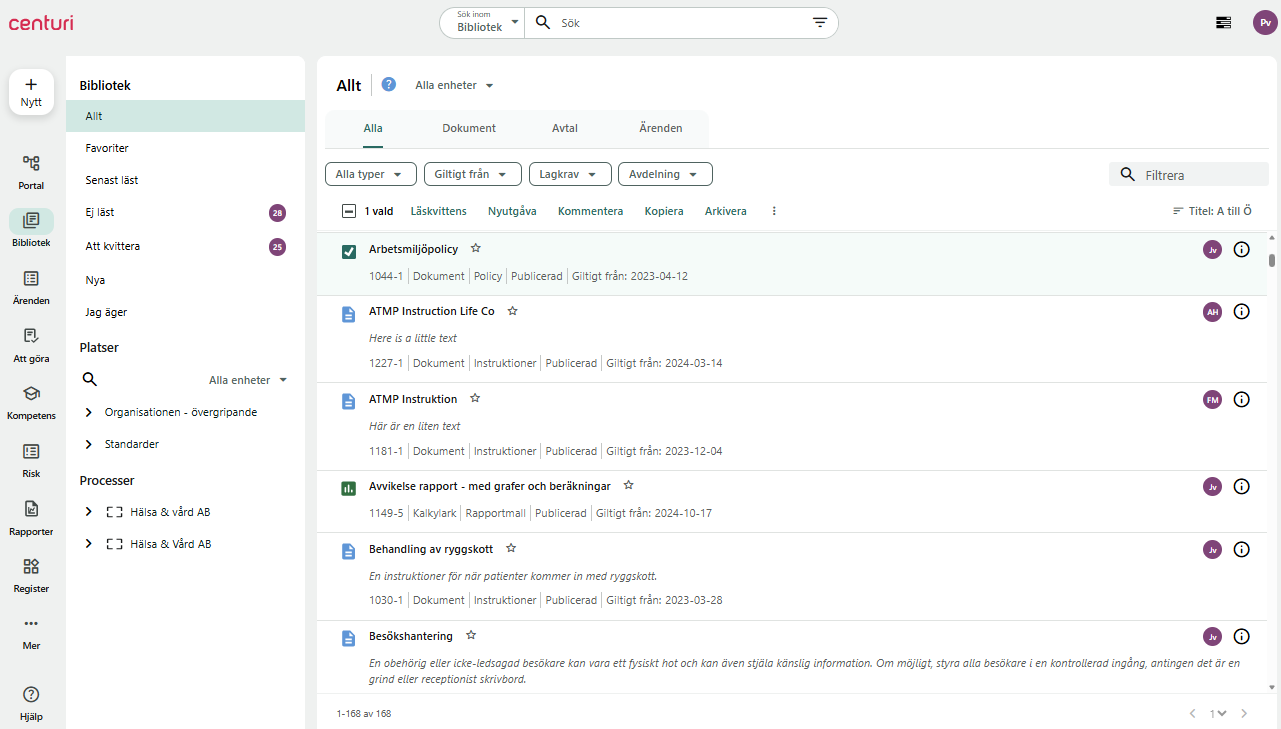Expand the Organisationen - övergripande tree node
1281x729 pixels.
pos(89,412)
